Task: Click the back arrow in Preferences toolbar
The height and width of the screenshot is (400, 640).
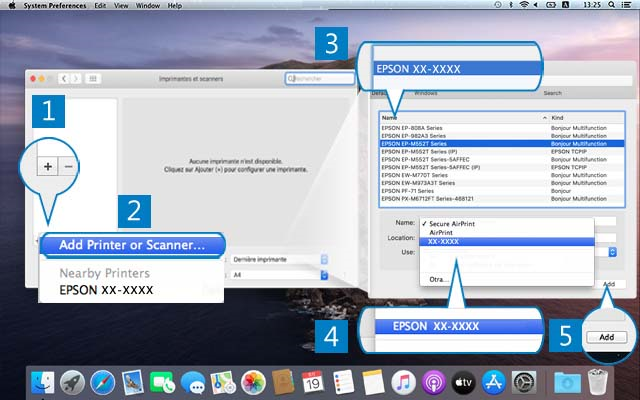Action: (65, 78)
